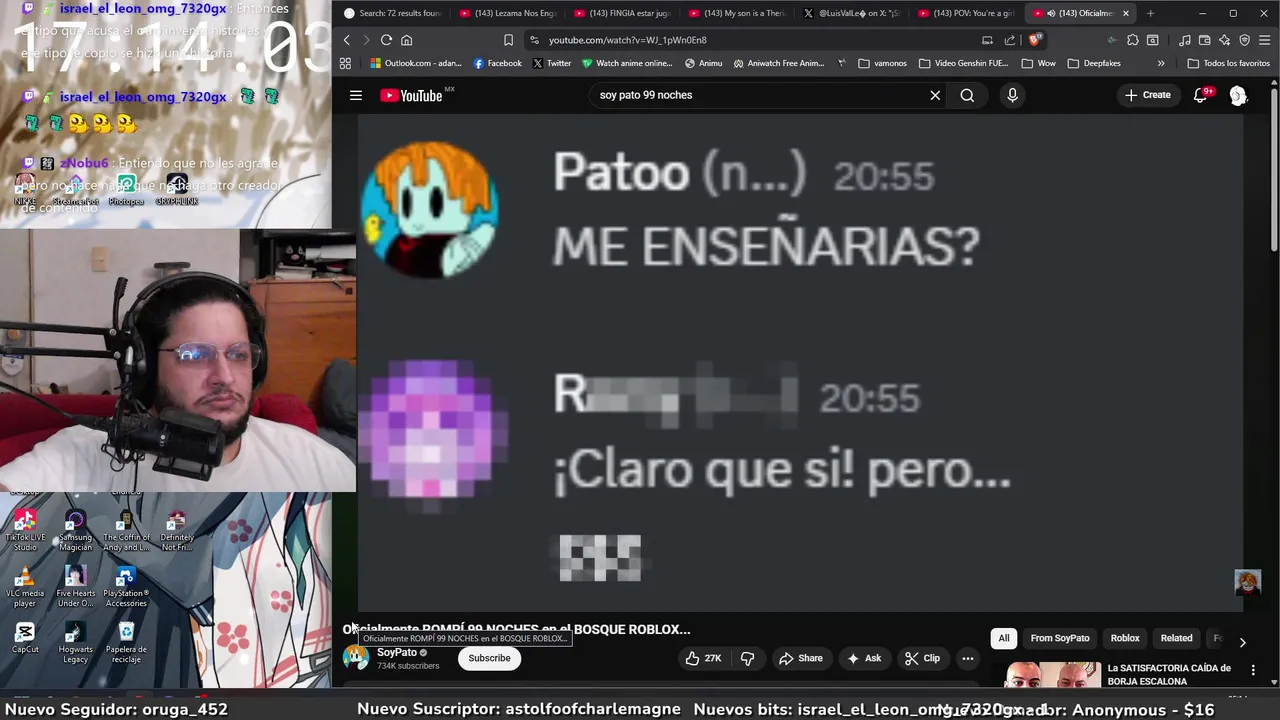Open Animu bookmark
This screenshot has height=720, width=1280.
[703, 63]
